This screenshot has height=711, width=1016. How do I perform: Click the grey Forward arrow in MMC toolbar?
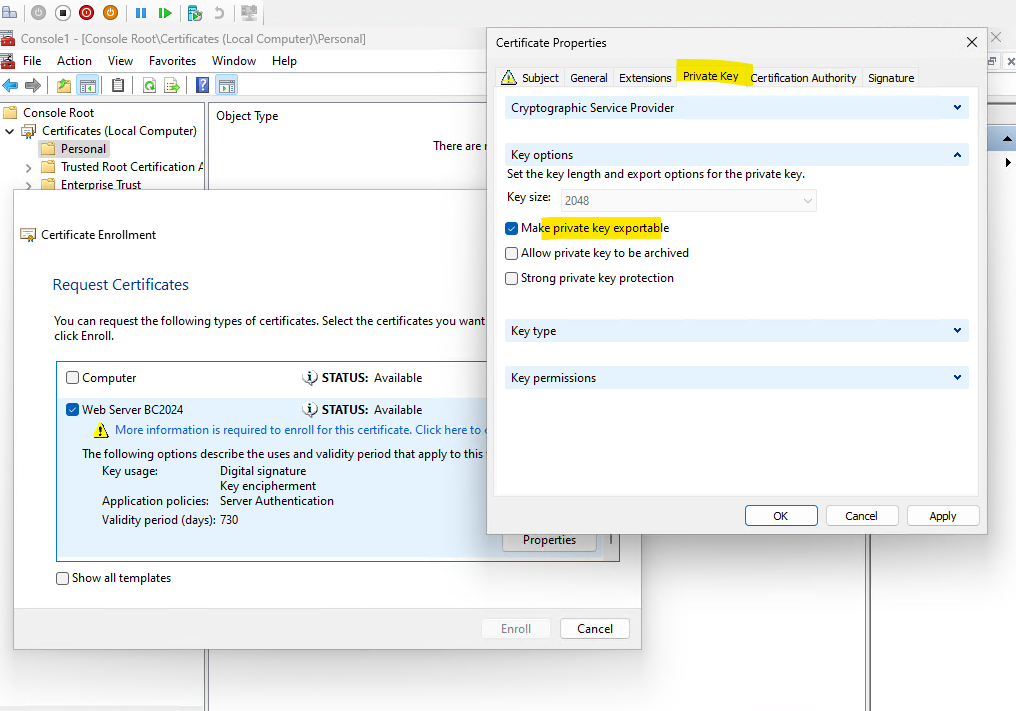[x=32, y=85]
